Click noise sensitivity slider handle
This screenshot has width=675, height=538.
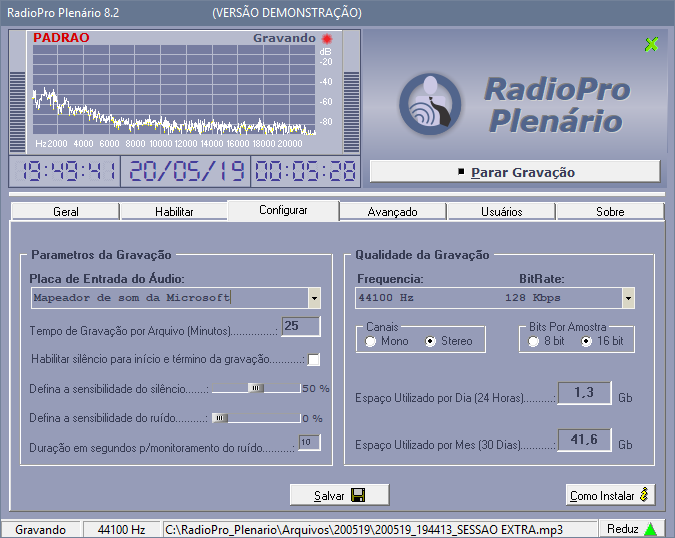[x=220, y=417]
